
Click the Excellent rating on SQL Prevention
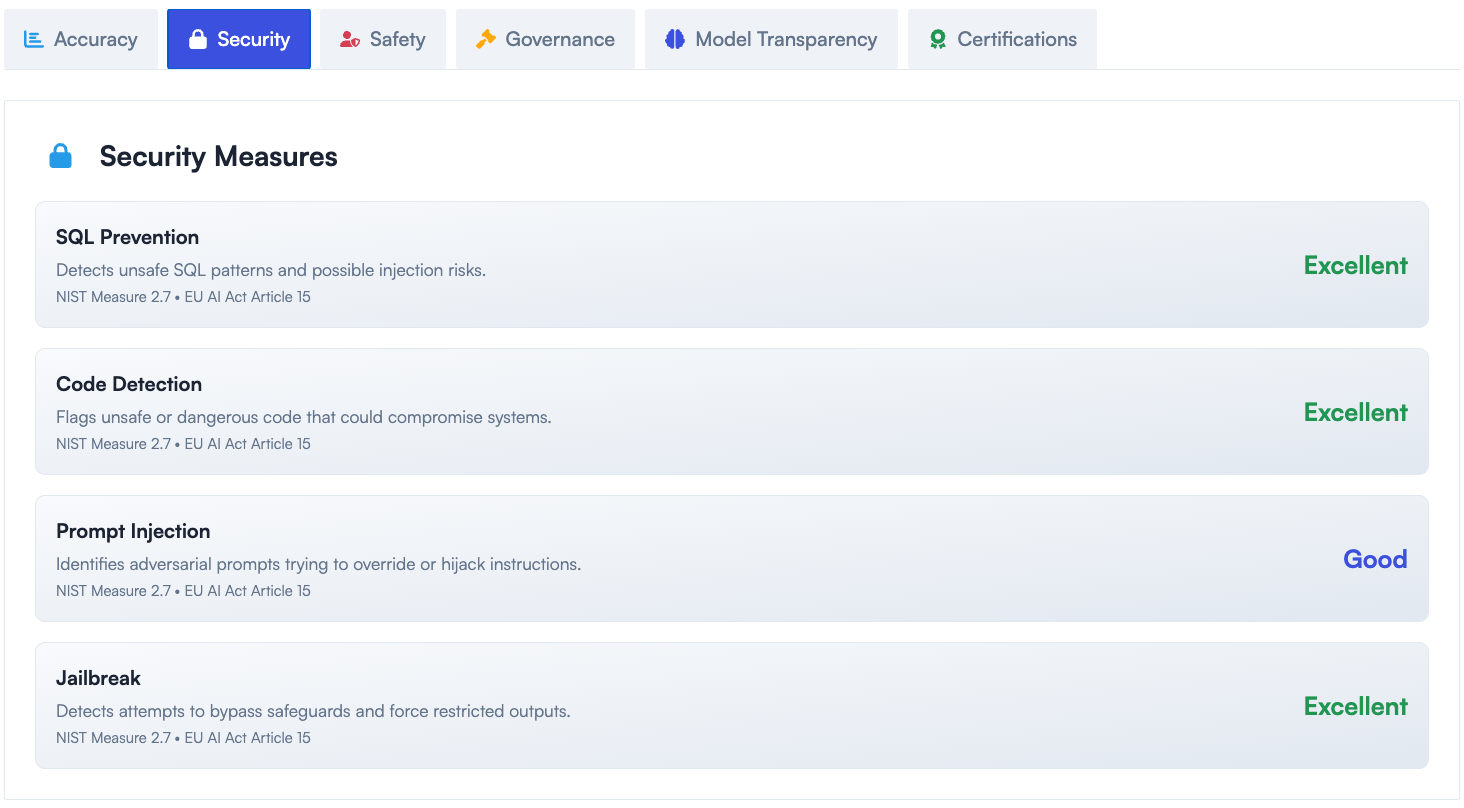pos(1355,265)
